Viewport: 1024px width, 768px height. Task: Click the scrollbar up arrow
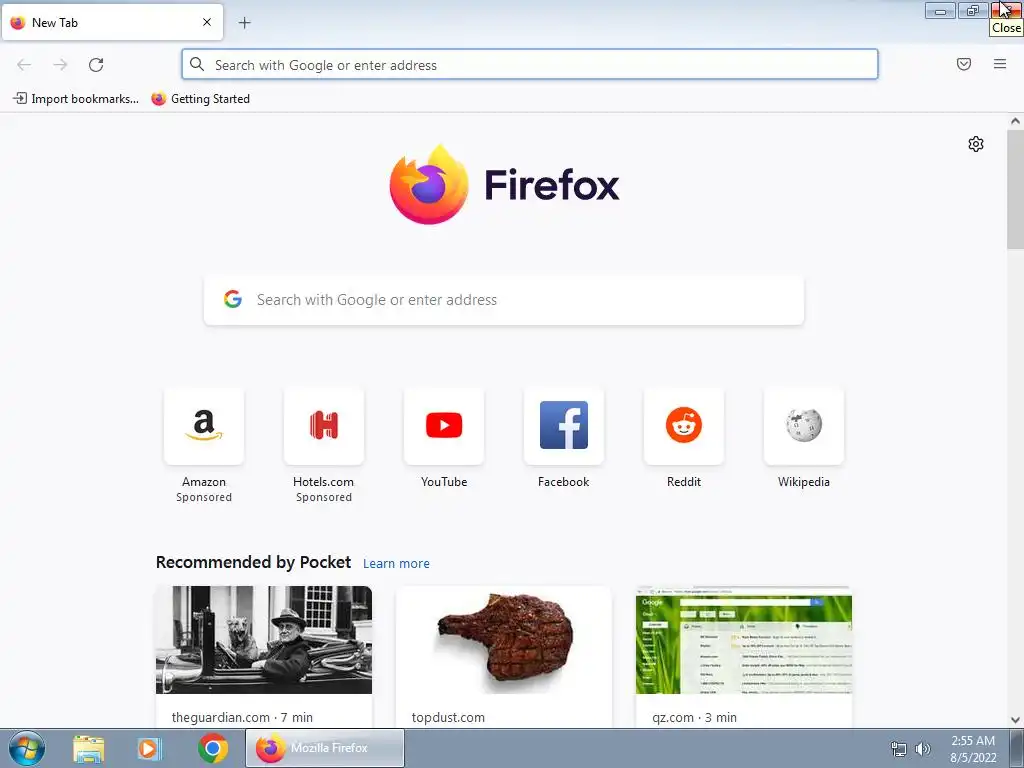[x=1015, y=121]
